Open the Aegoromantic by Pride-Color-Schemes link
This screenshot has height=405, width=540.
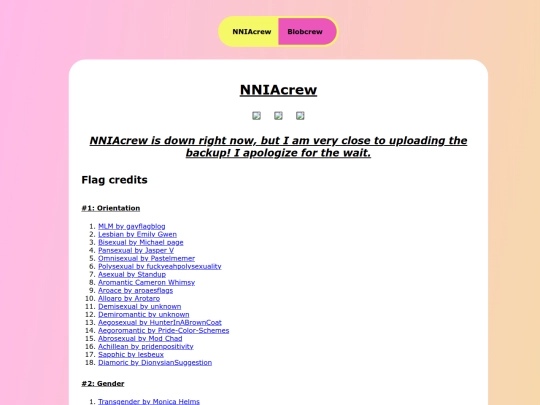(164, 331)
